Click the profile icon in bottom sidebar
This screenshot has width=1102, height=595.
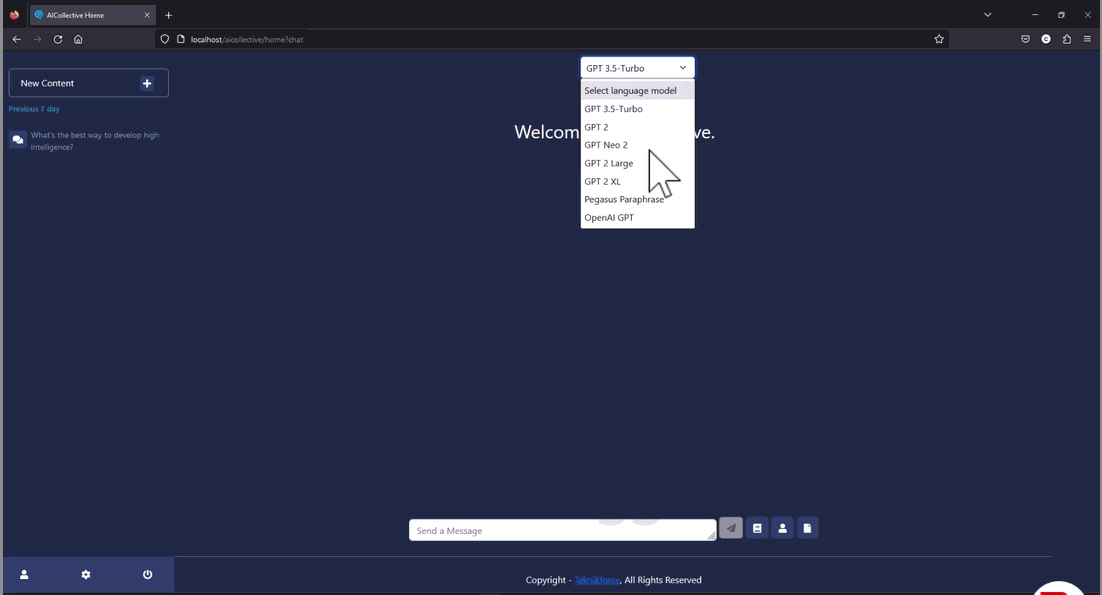pos(23,574)
